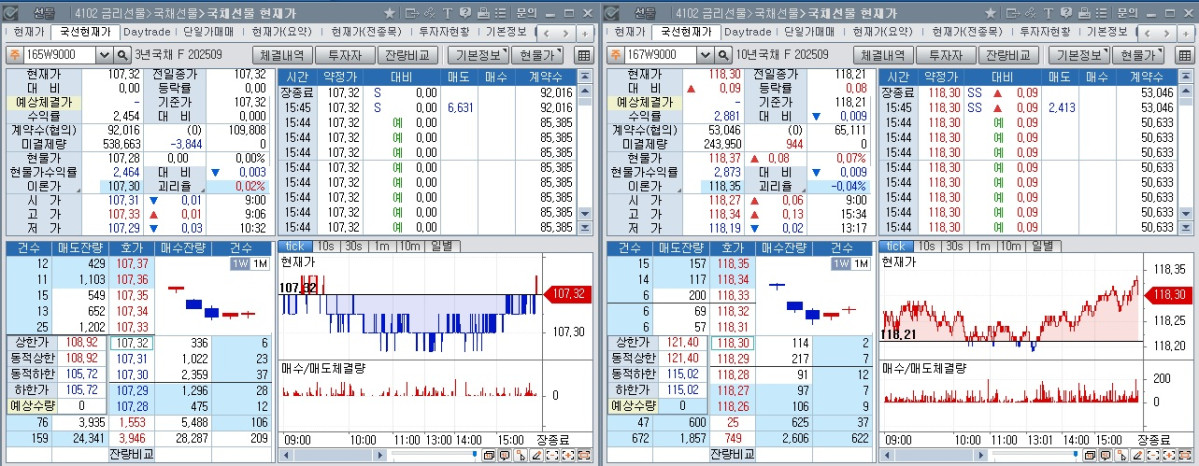Click the grid layout icon in right window

[x=1184, y=55]
